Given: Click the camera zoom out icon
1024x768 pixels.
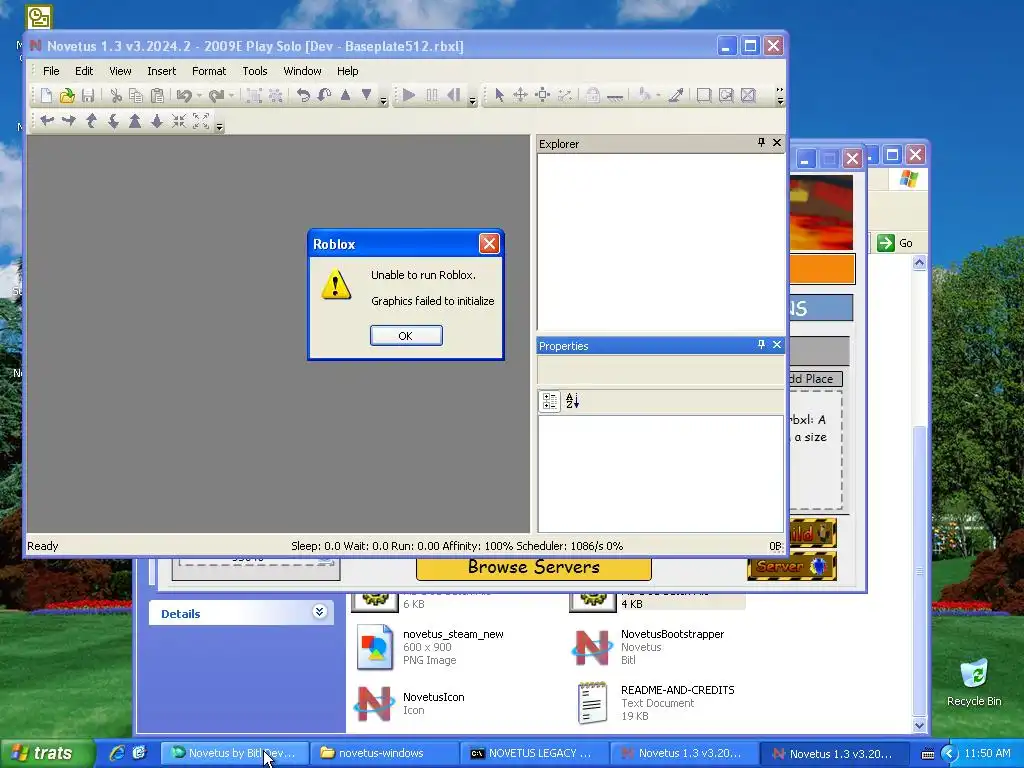Looking at the screenshot, I should pyautogui.click(x=157, y=121).
